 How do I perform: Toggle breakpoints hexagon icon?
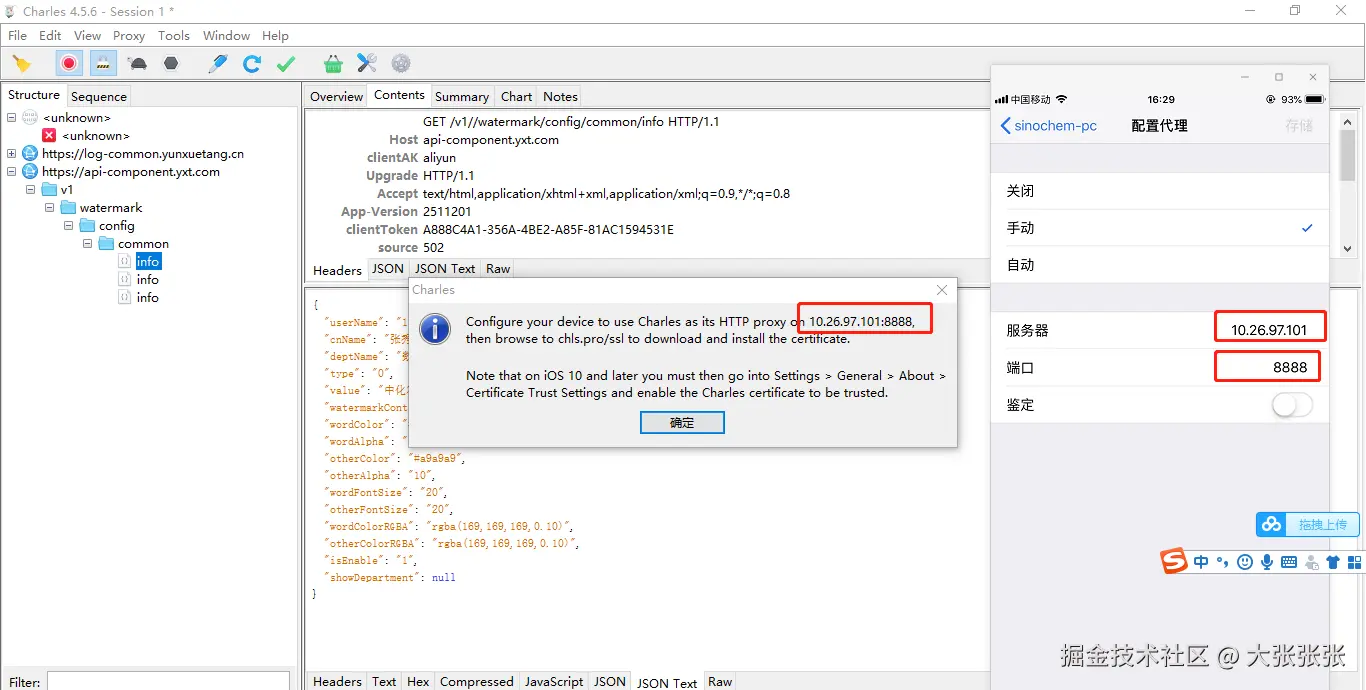pyautogui.click(x=171, y=63)
